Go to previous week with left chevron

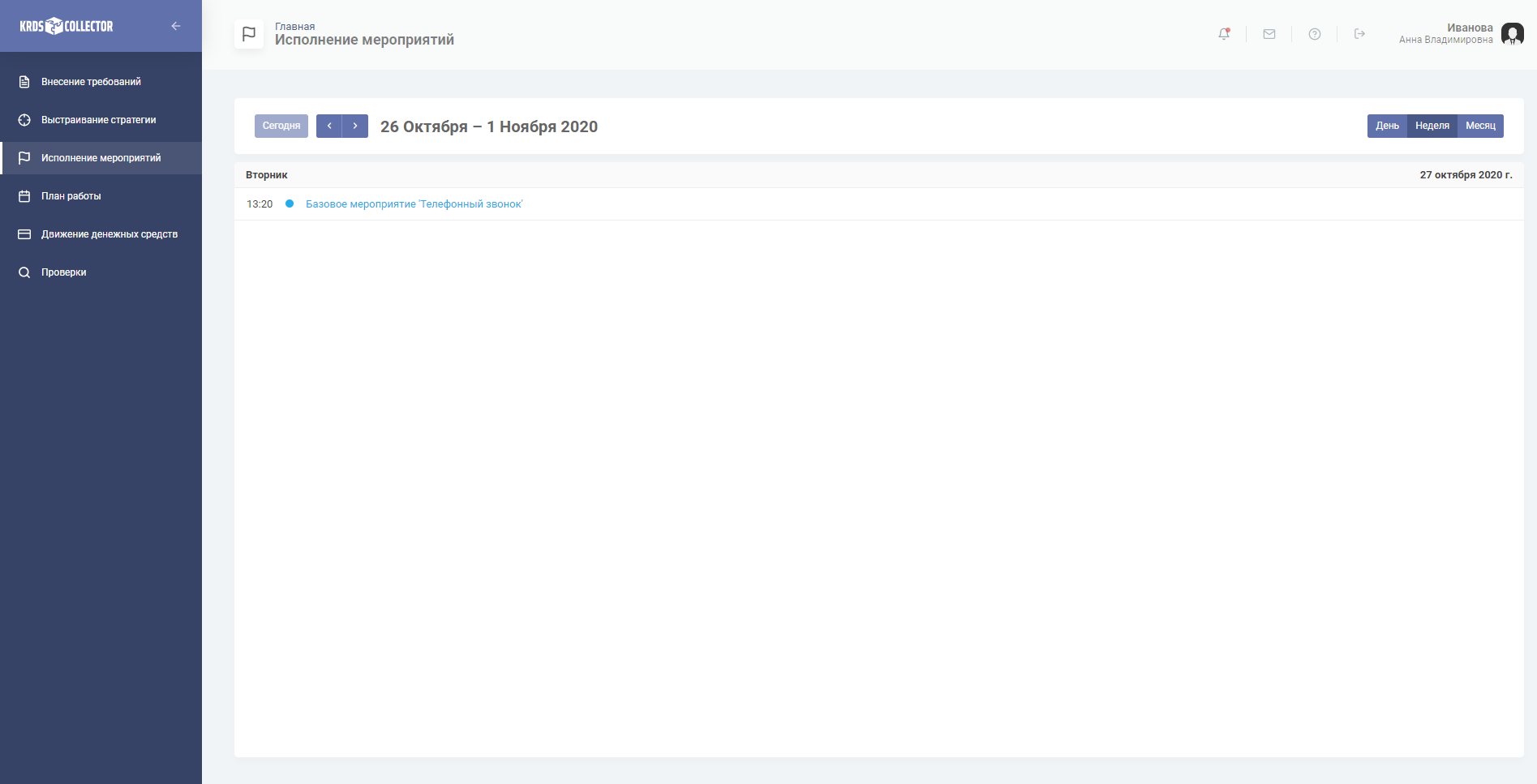[x=329, y=126]
